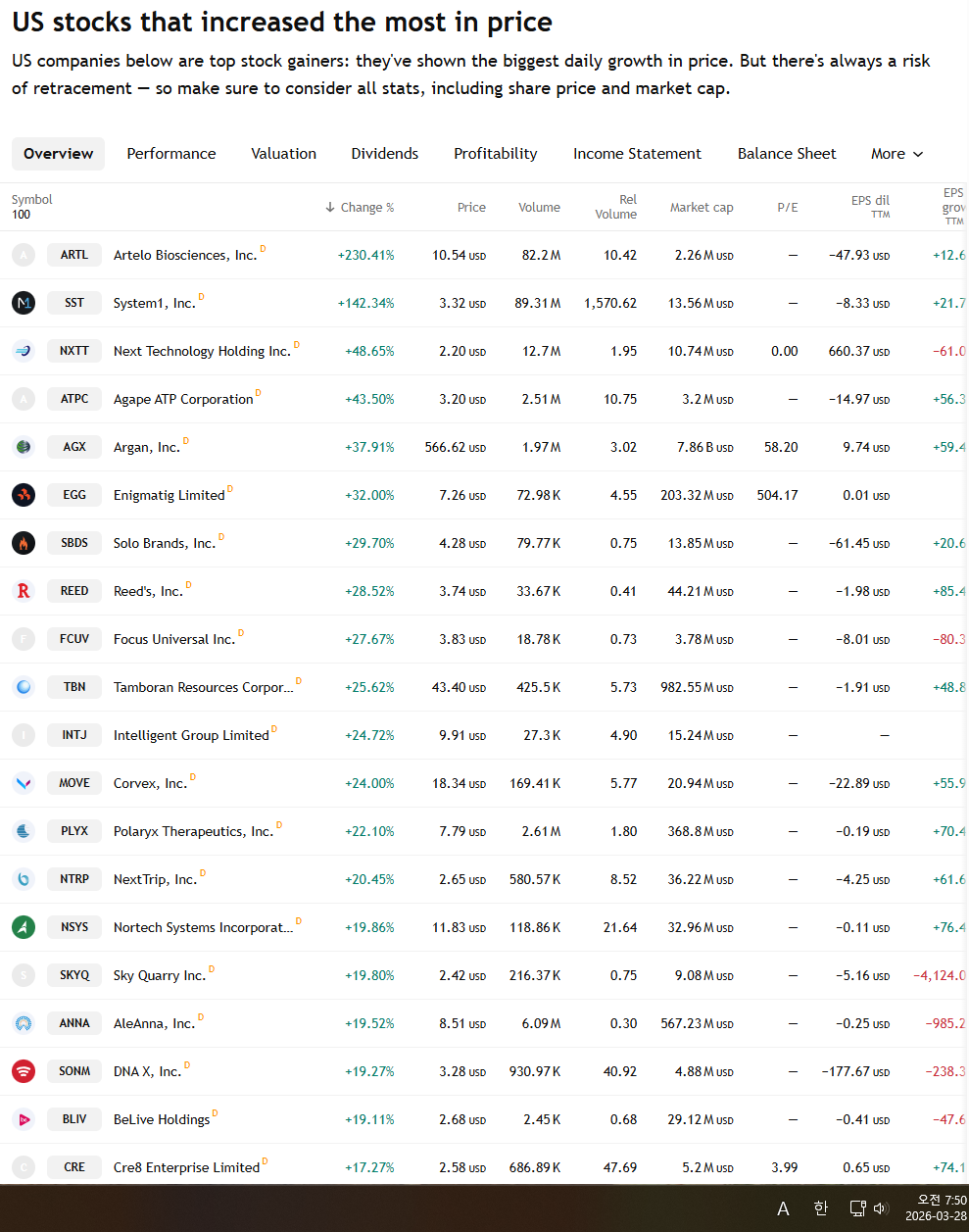Screen dimensions: 969x1232
Task: Sort by the Rel Volume column header
Action: 616,207
